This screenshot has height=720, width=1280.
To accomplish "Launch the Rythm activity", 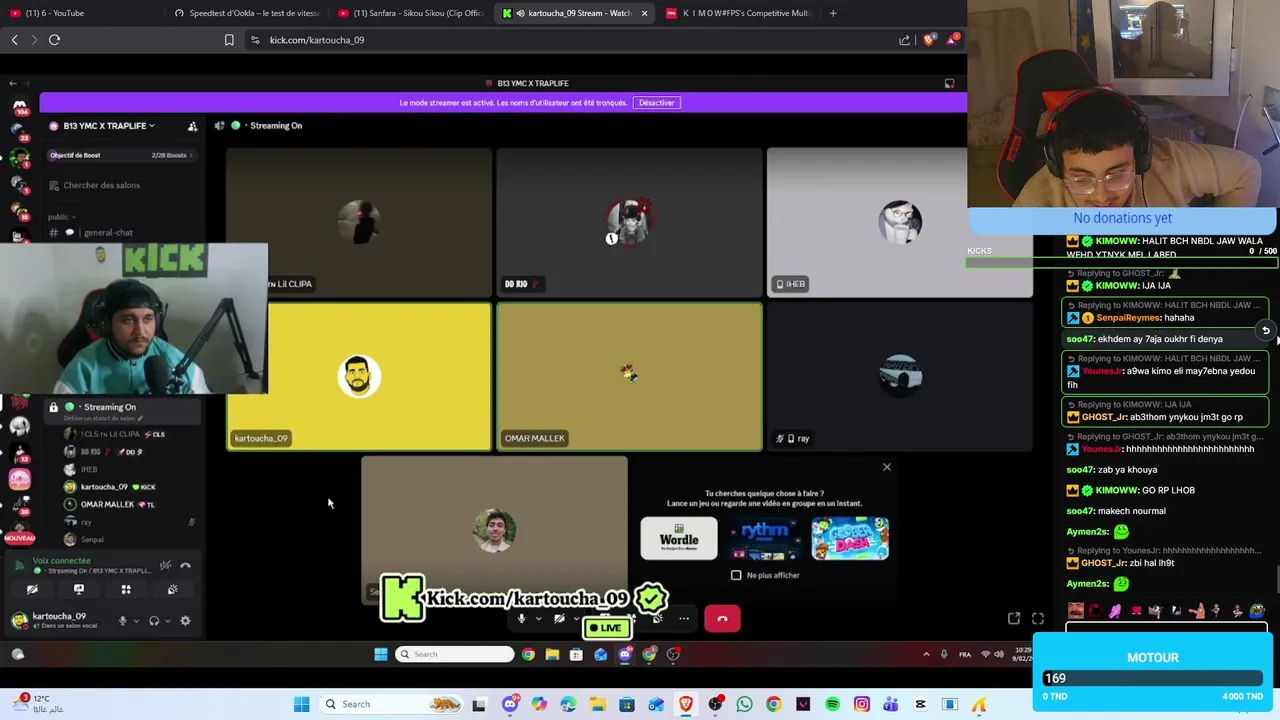I will (x=765, y=538).
